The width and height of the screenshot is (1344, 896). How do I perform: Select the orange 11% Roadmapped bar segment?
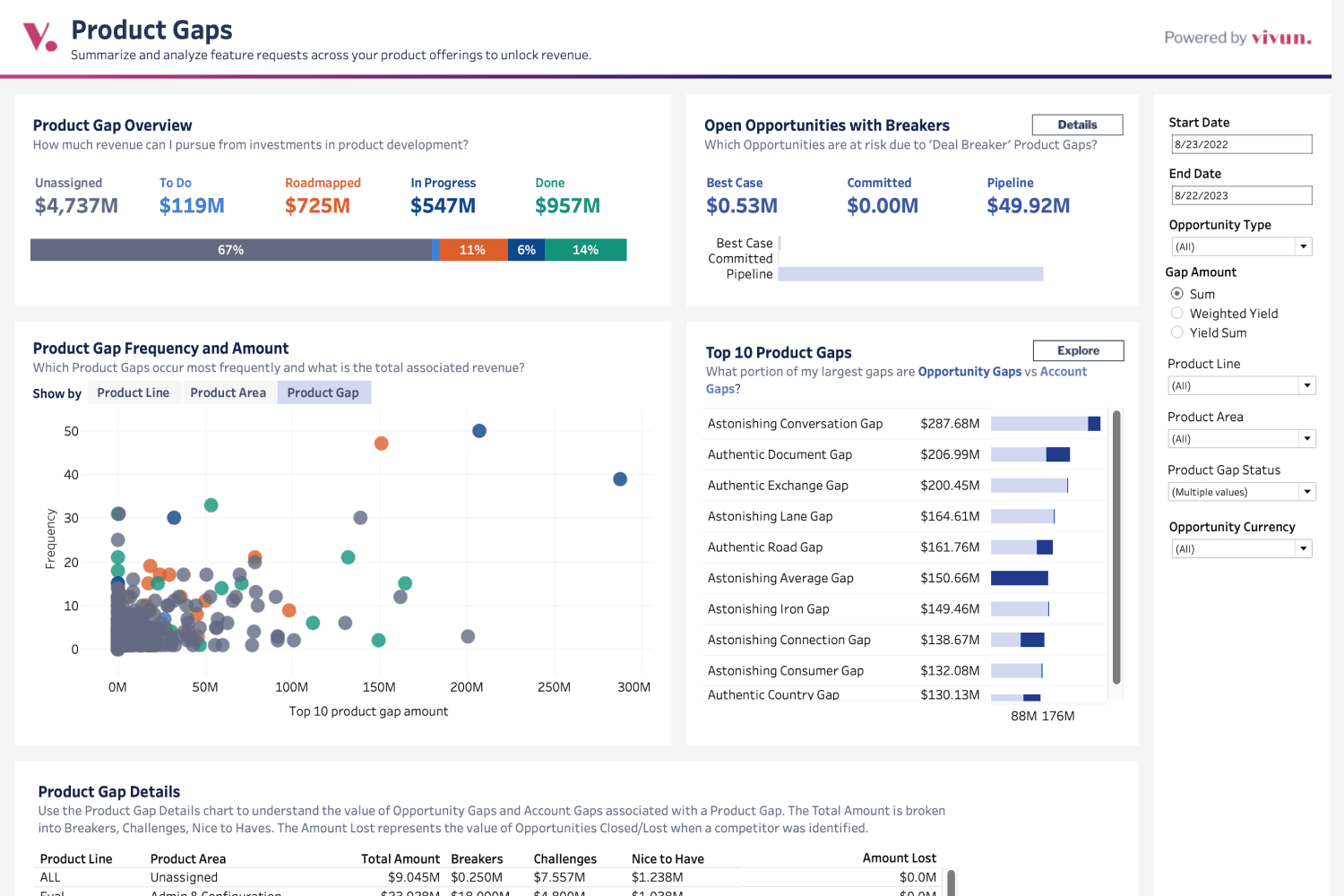(473, 250)
